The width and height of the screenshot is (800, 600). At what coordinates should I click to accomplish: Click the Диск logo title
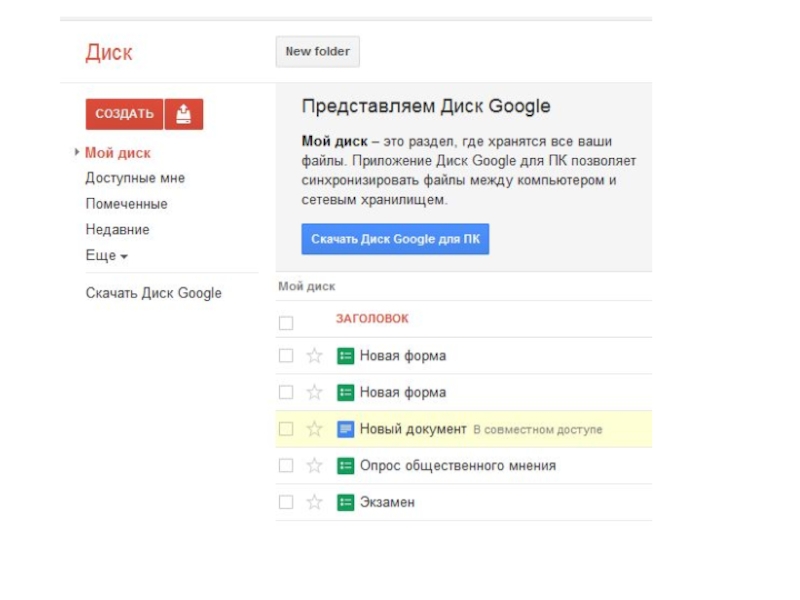(x=109, y=53)
